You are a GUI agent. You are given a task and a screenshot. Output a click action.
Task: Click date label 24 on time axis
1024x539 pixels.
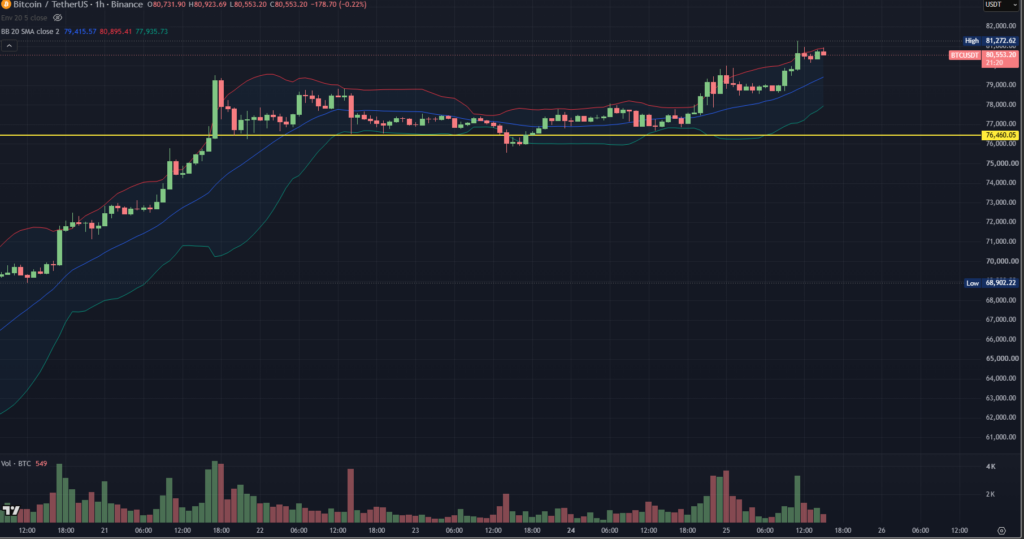click(571, 531)
